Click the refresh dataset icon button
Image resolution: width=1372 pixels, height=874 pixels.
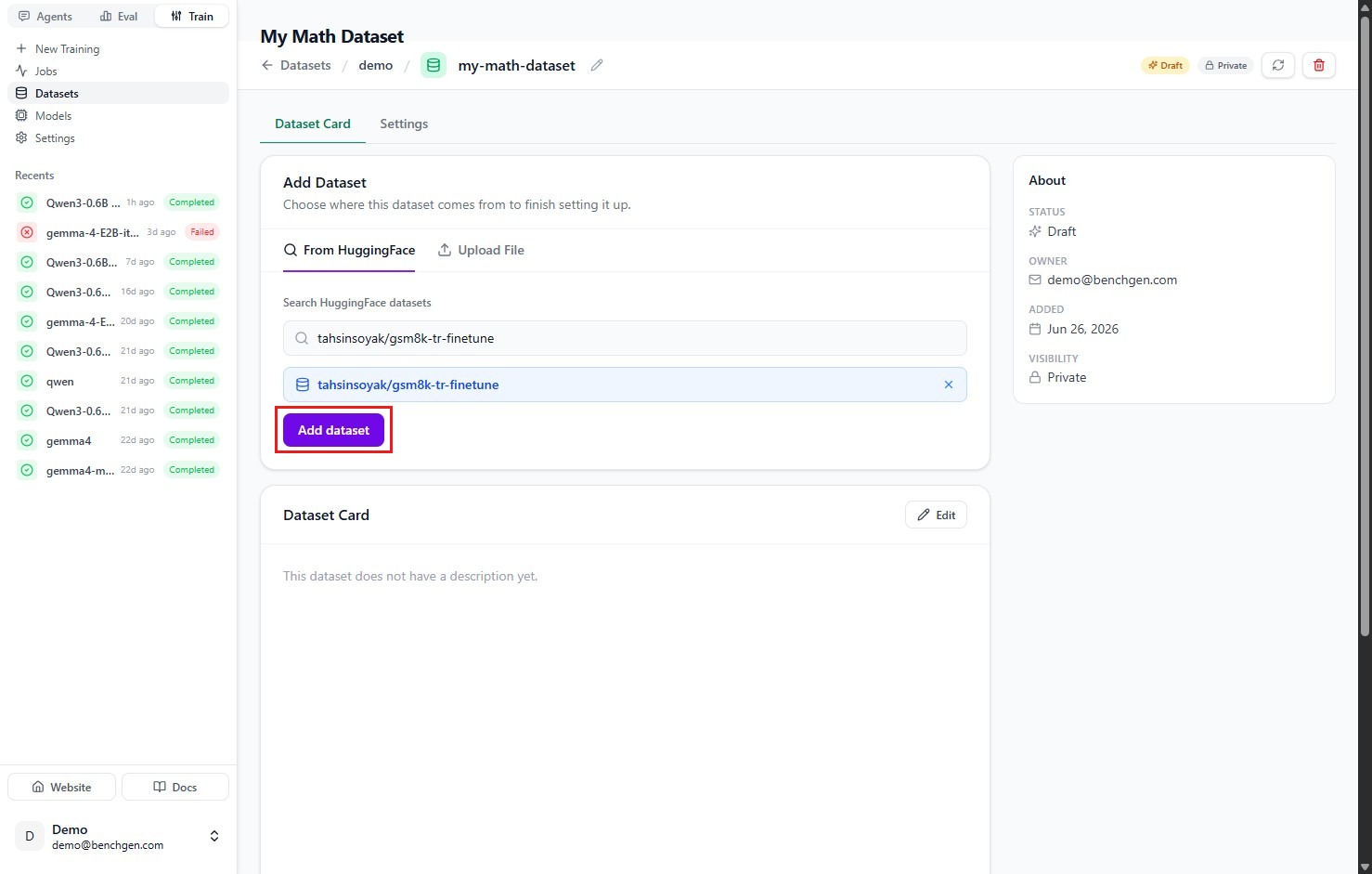pos(1278,65)
